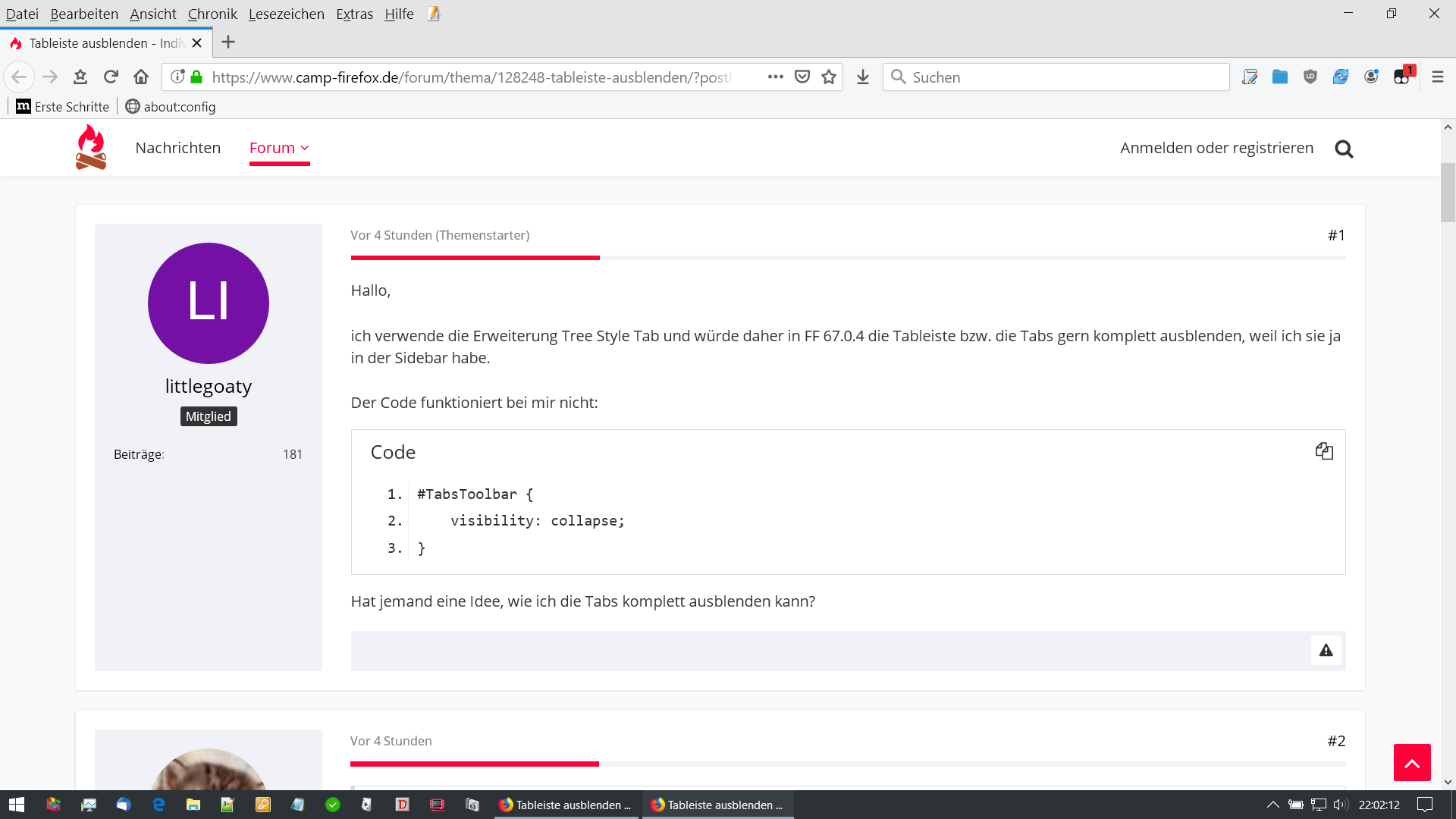Image resolution: width=1456 pixels, height=819 pixels.
Task: Open Firefox hamburger application menu
Action: click(1438, 77)
